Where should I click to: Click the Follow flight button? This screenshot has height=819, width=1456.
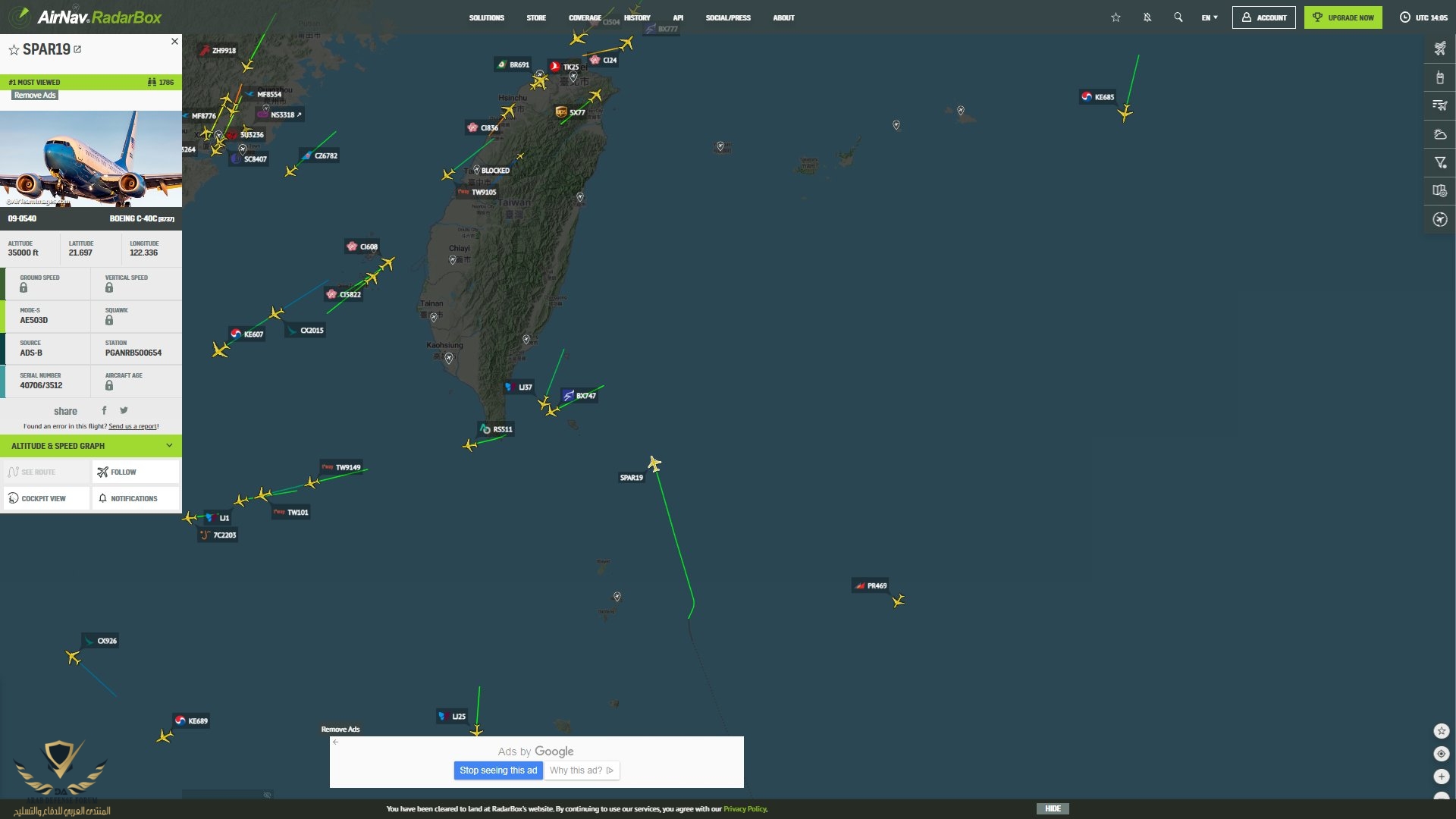click(136, 472)
